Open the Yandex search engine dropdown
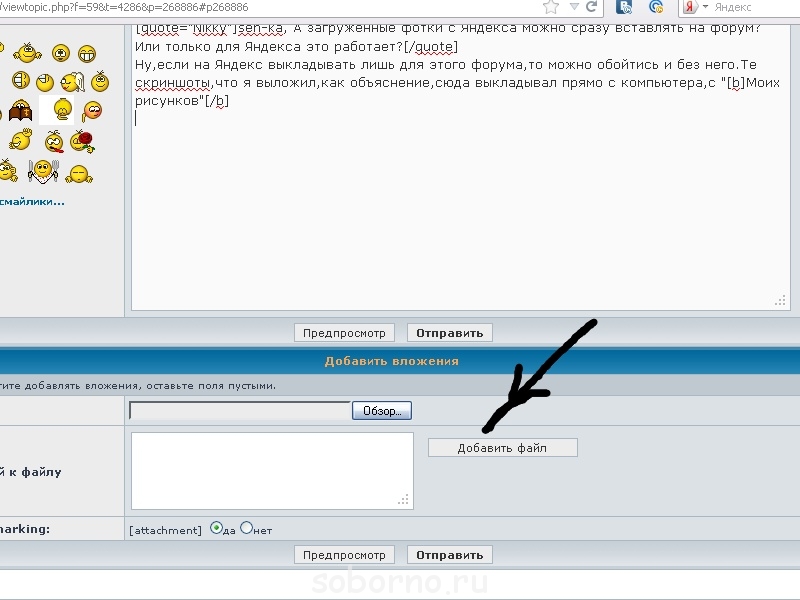The image size is (800, 600). [x=703, y=7]
